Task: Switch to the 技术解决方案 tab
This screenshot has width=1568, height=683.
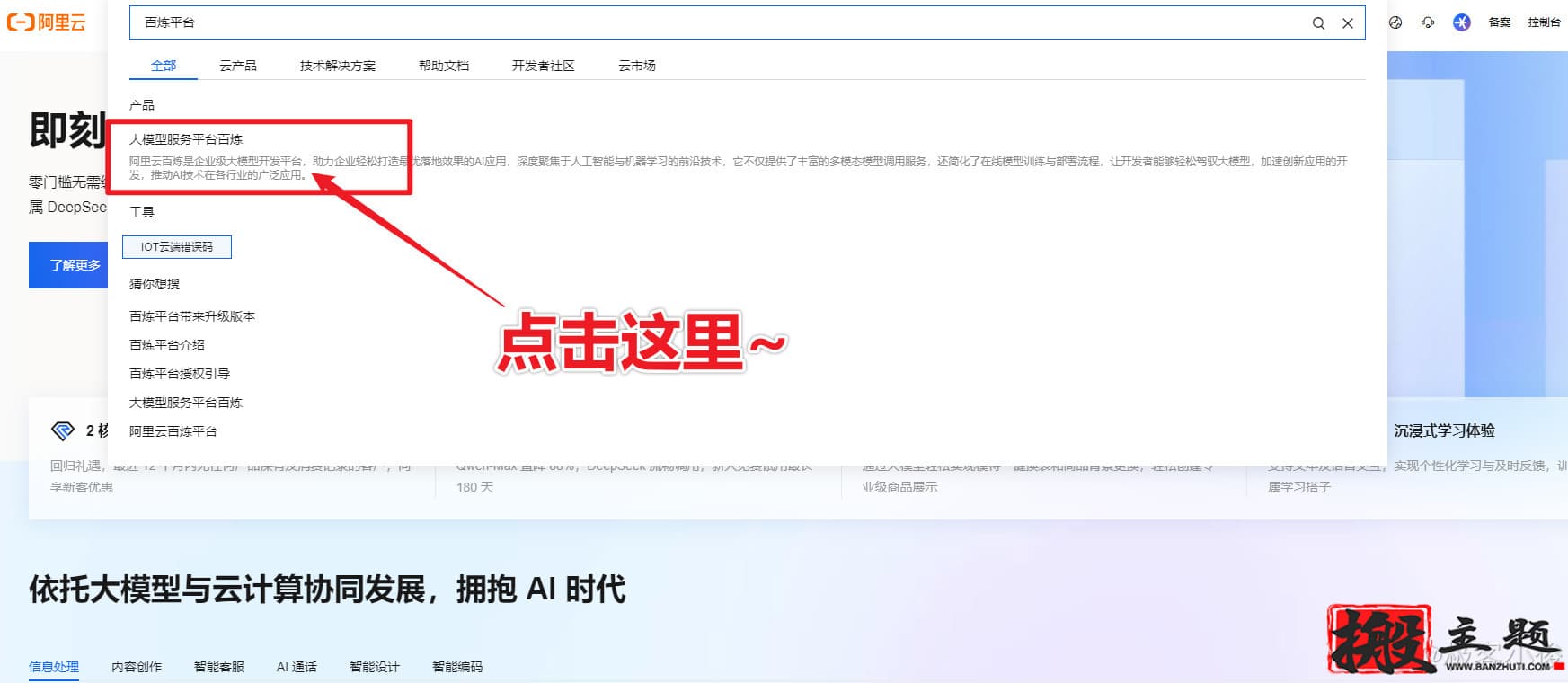Action: click(x=338, y=66)
